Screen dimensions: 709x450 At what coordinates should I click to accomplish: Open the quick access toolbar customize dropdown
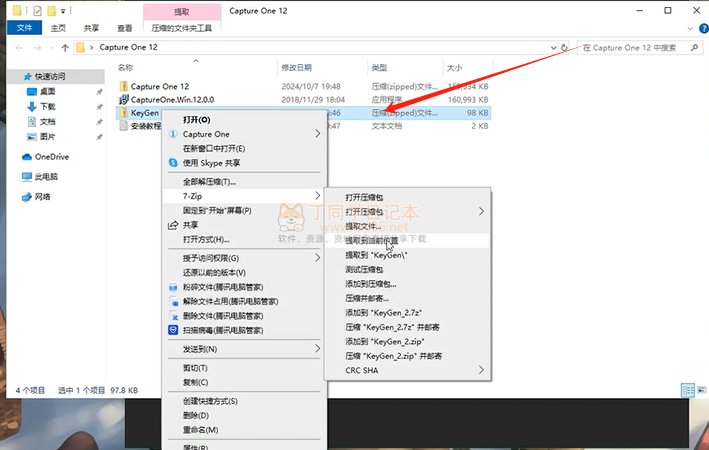(63, 10)
